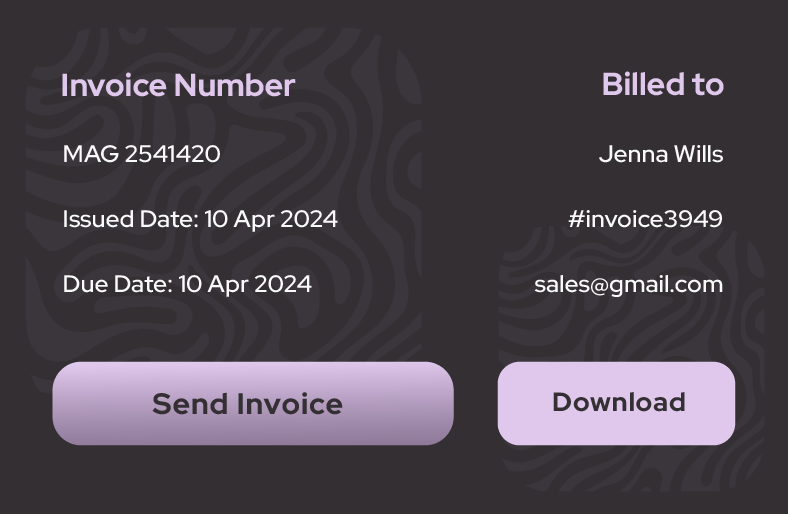Select the MAG 2541420 invoice number text
This screenshot has width=788, height=514.
coord(141,154)
